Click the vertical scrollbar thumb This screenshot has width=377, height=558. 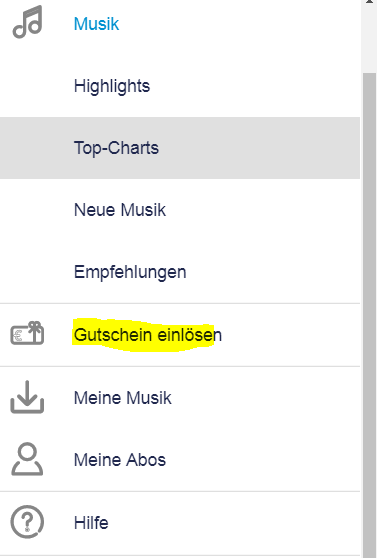[369, 315]
